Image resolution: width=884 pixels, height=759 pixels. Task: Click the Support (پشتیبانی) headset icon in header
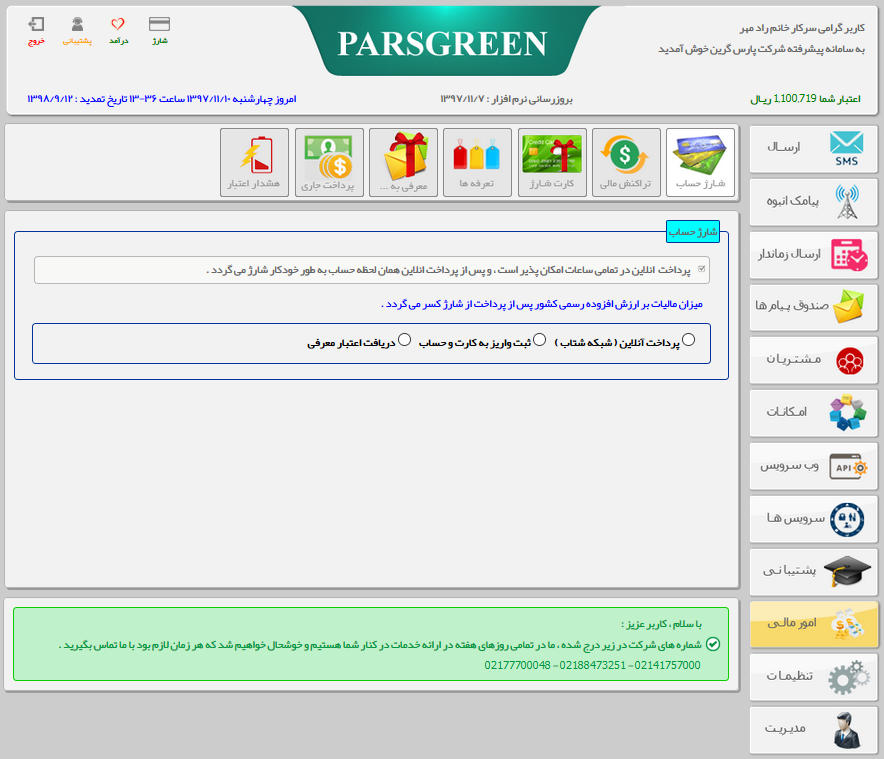point(77,30)
